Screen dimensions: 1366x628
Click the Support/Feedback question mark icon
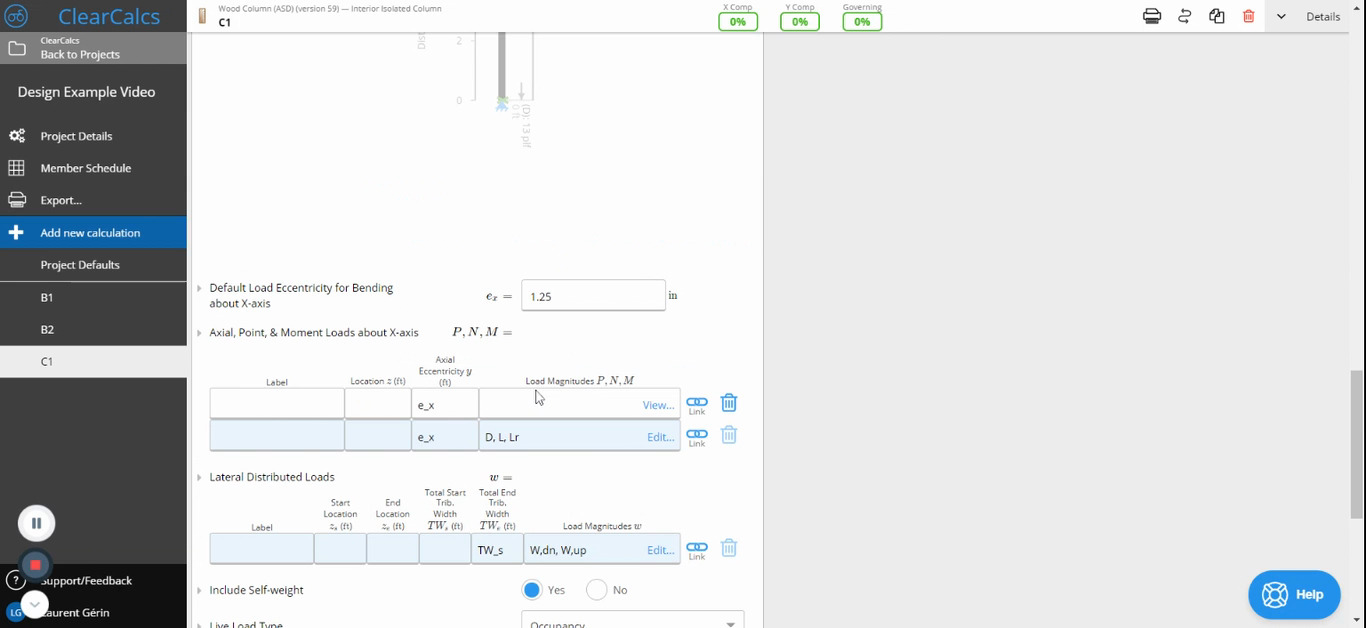point(14,580)
